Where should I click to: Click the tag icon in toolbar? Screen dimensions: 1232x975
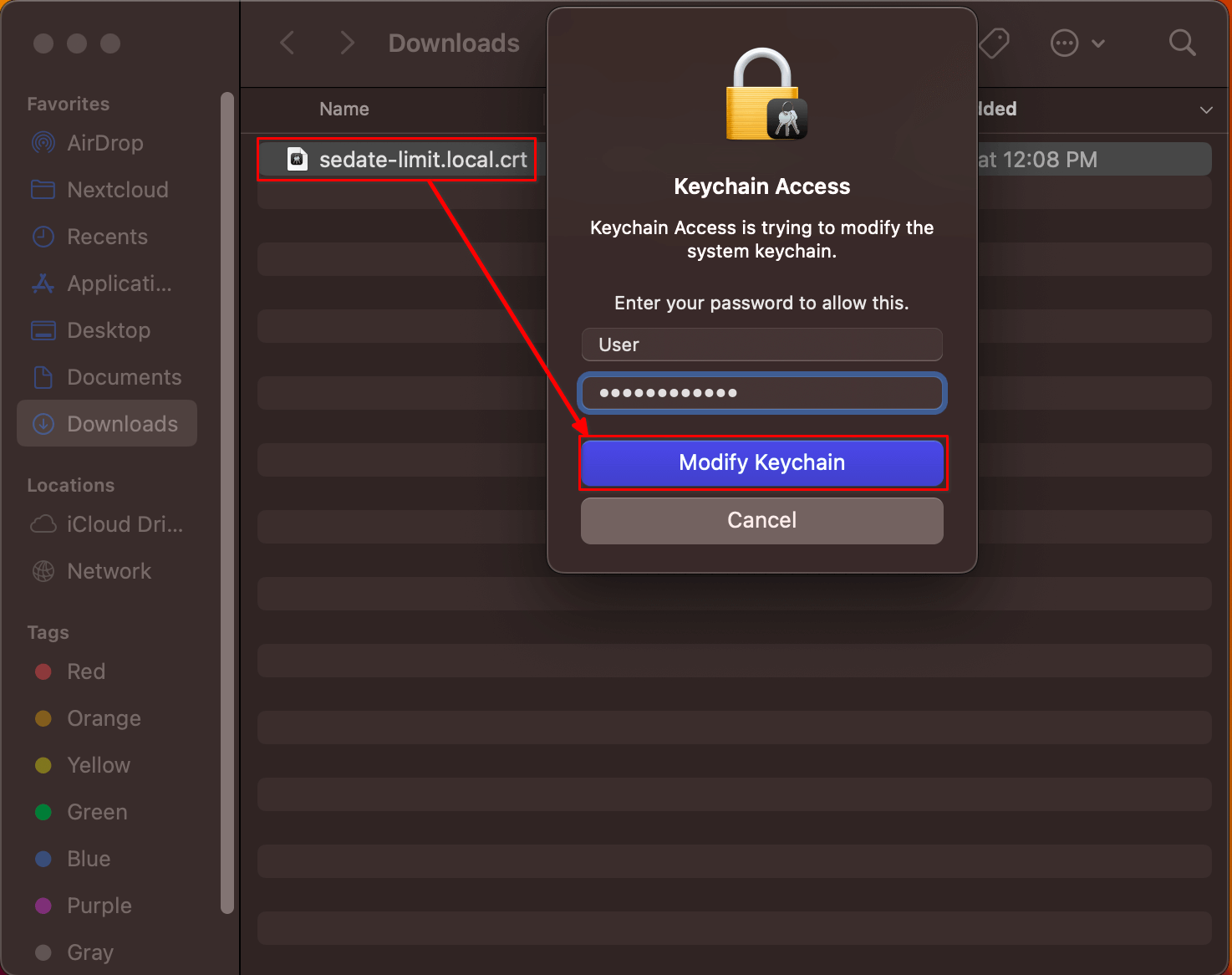click(x=995, y=43)
